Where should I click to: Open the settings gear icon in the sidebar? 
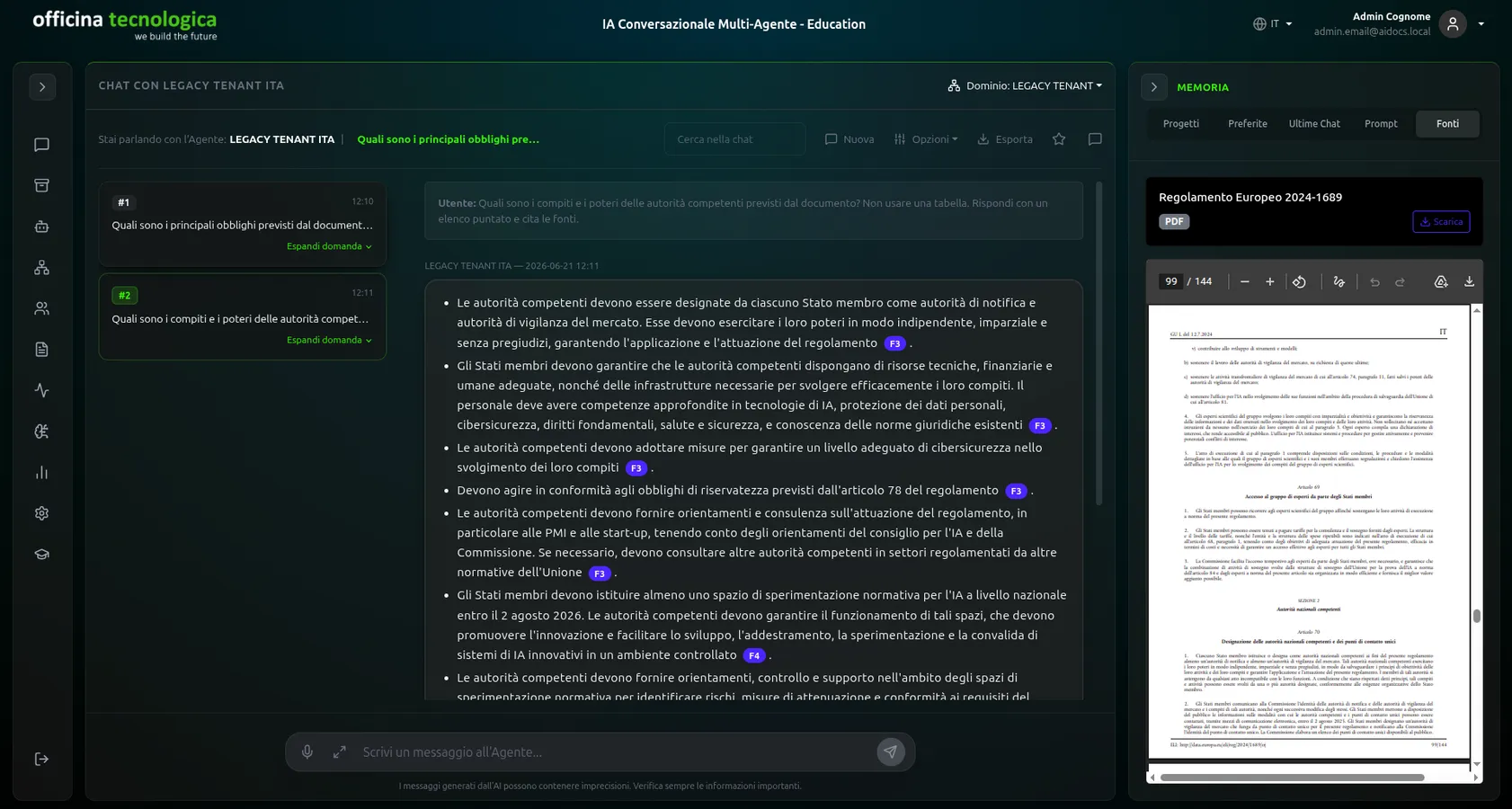coord(41,513)
